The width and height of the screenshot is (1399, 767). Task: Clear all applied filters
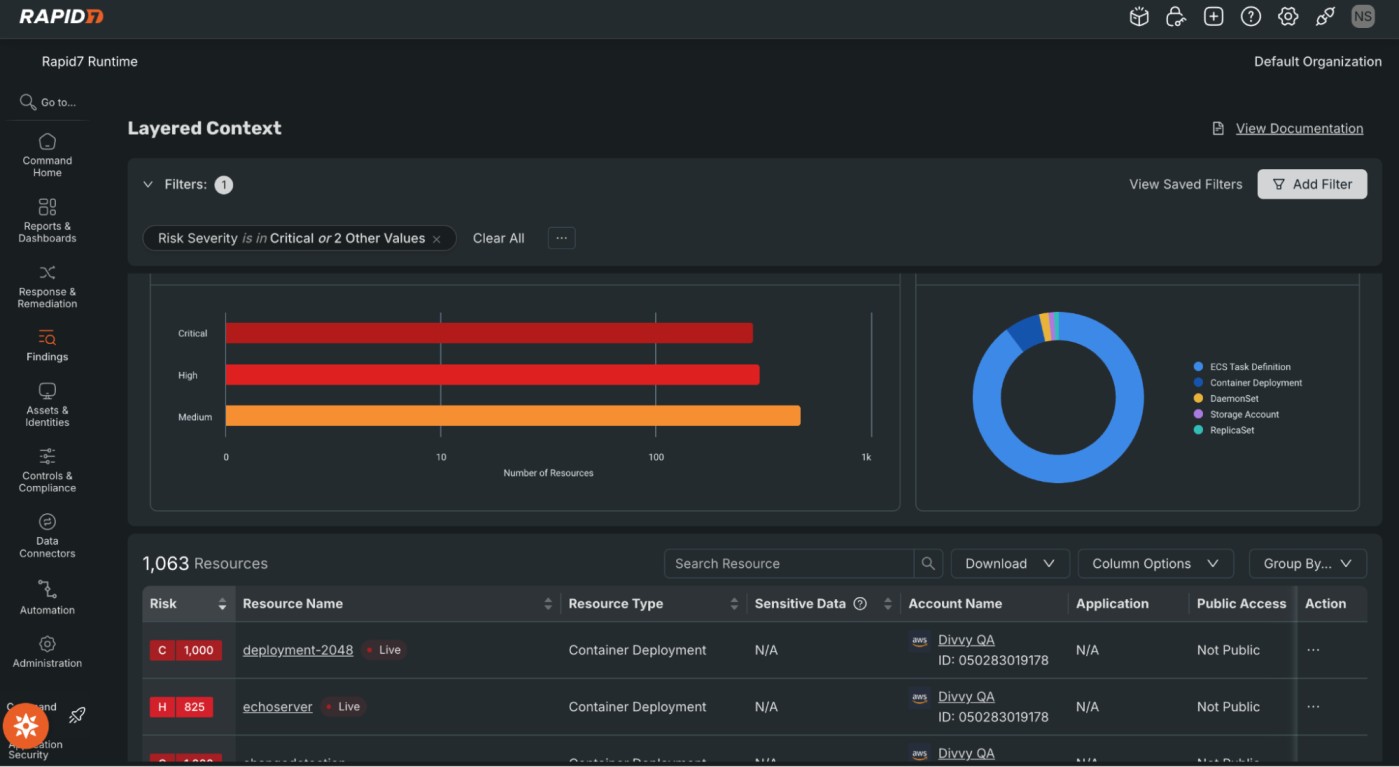coord(498,238)
